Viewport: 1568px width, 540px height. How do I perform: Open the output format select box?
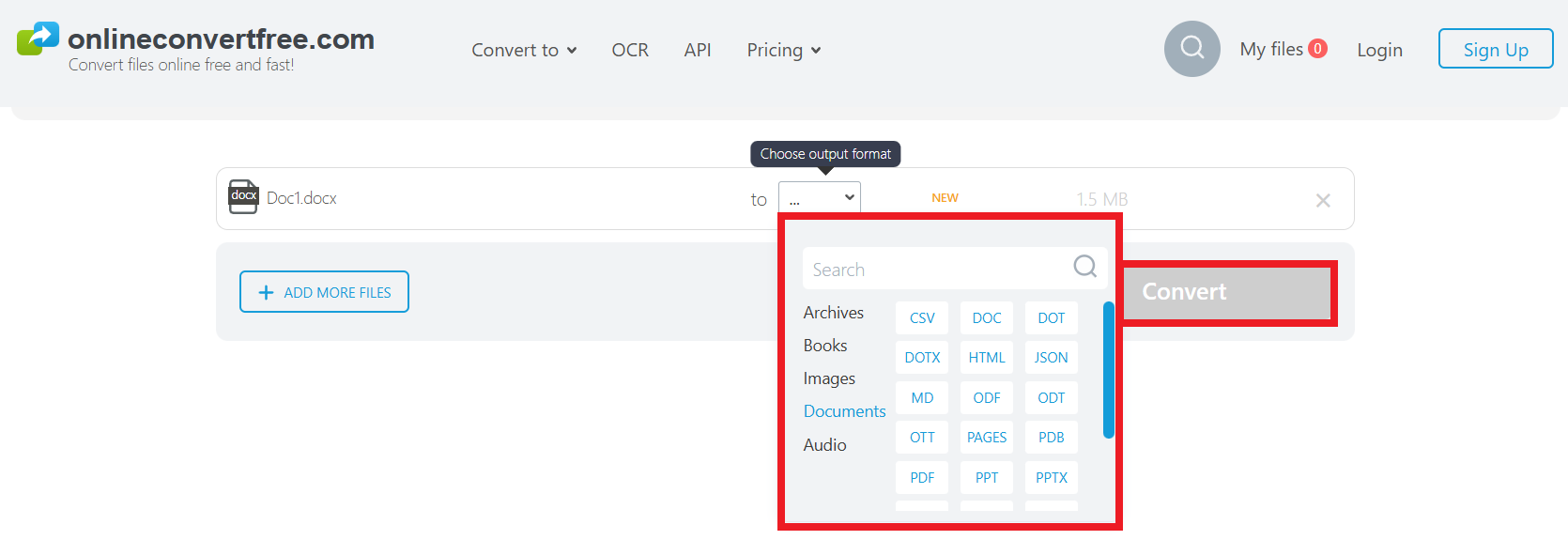click(820, 198)
